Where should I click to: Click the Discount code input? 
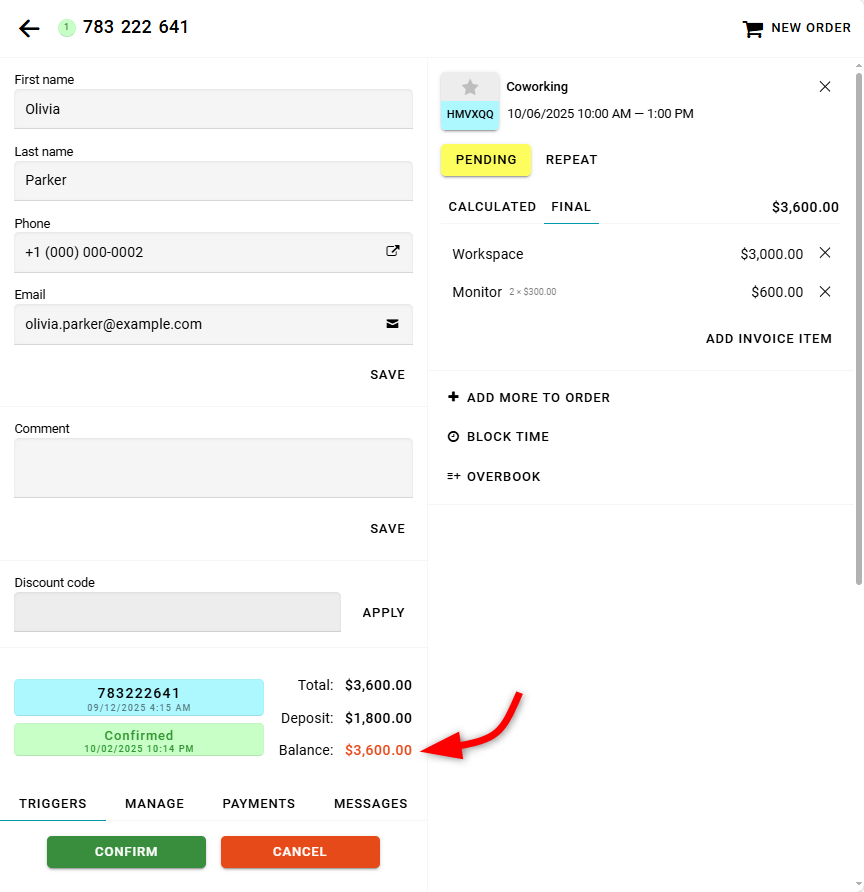(177, 612)
